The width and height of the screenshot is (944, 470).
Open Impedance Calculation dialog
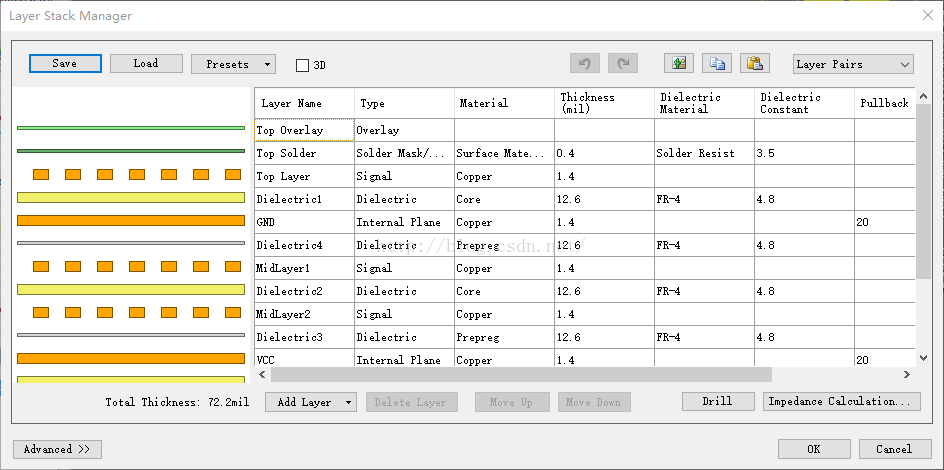842,401
